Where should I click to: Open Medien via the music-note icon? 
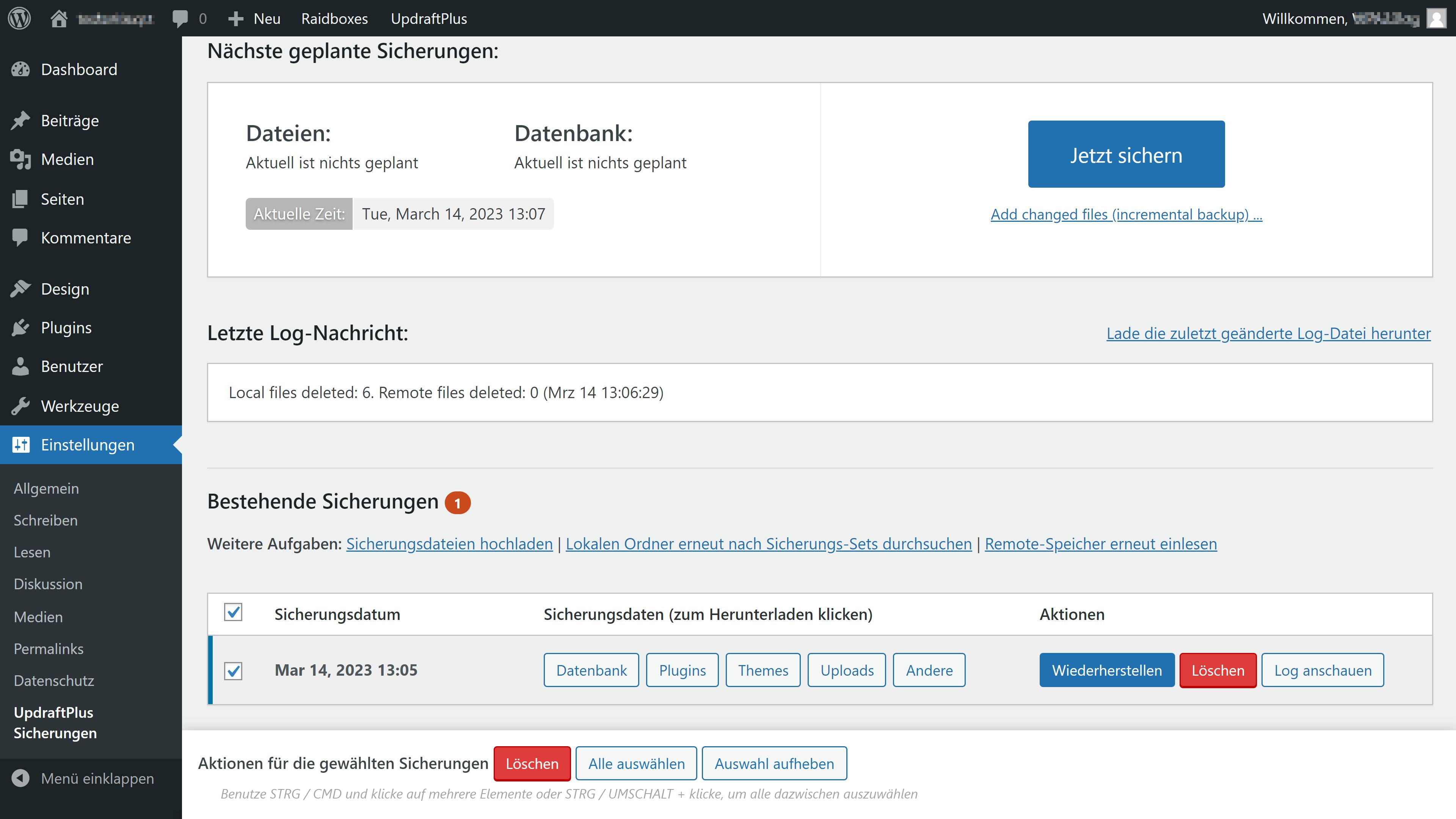click(x=20, y=159)
